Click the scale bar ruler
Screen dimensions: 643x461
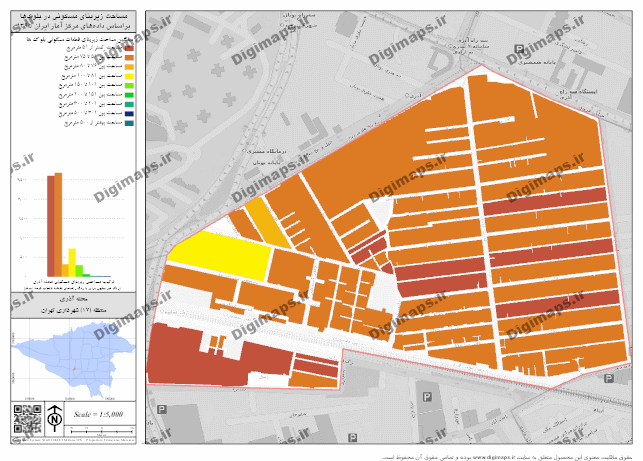pos(102,431)
